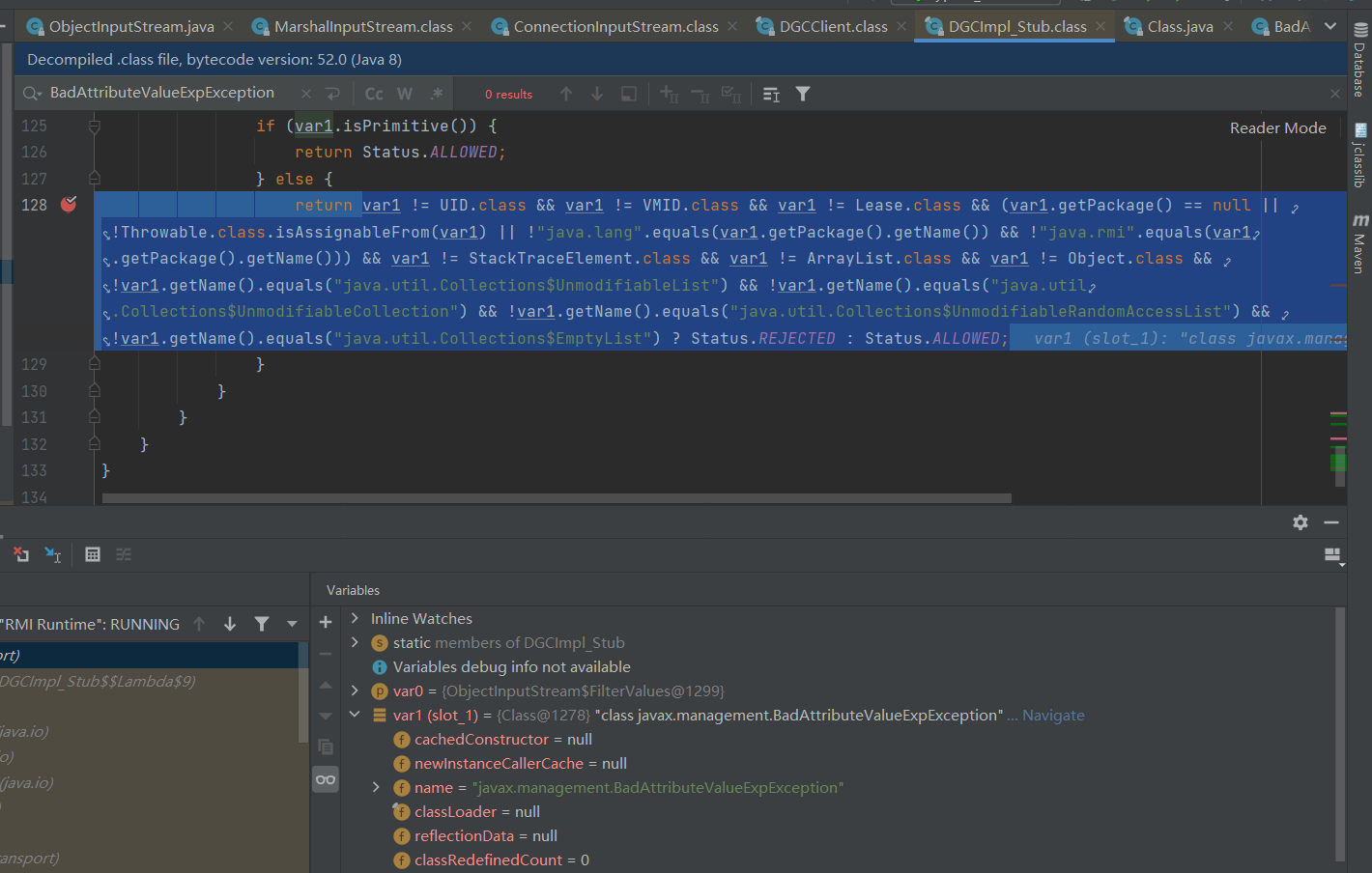This screenshot has height=873, width=1372.
Task: Click the new line search icon
Action: pyautogui.click(x=332, y=94)
